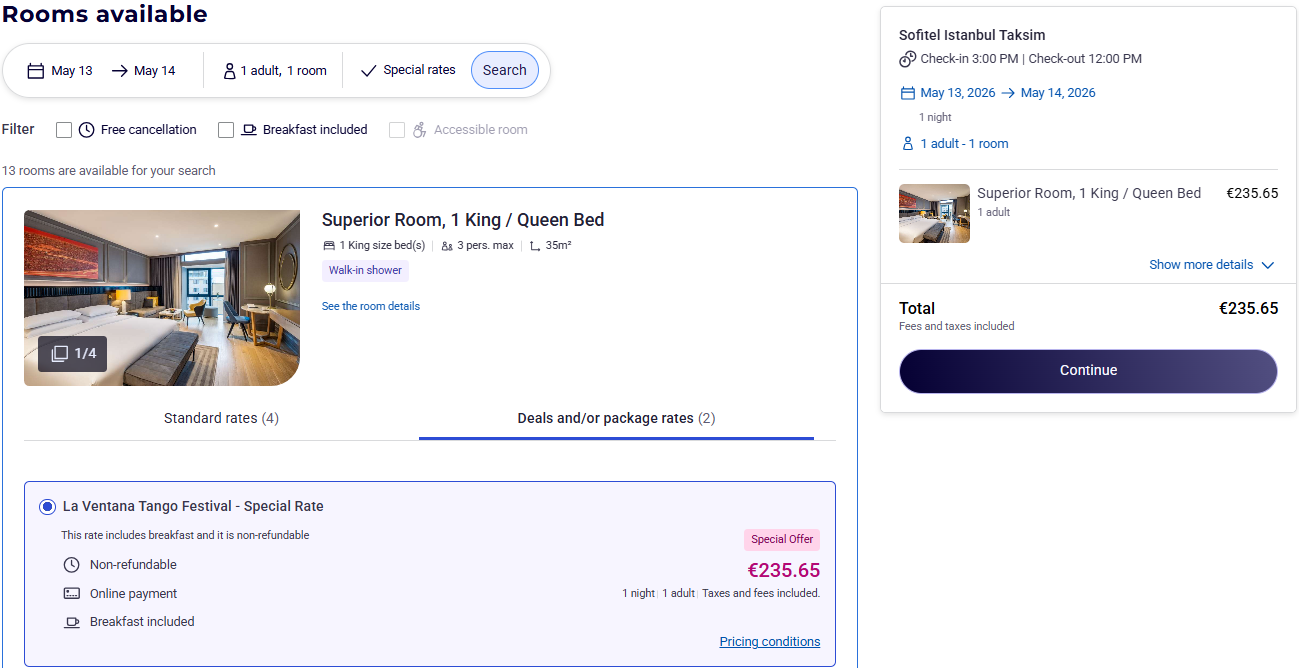
Task: Click the calendar icon beside May 13
Action: 36,71
